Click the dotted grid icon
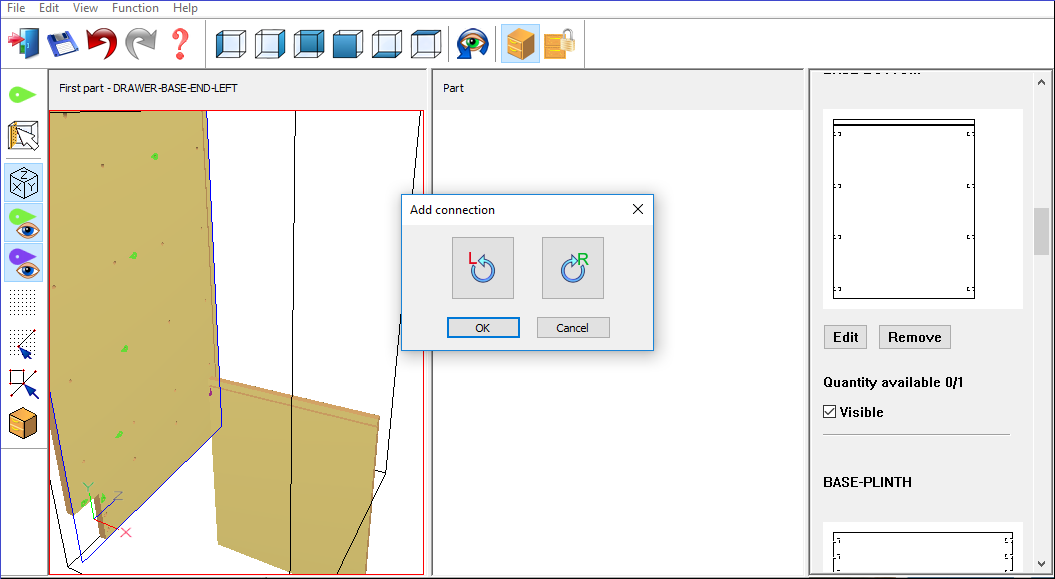 click(x=24, y=303)
